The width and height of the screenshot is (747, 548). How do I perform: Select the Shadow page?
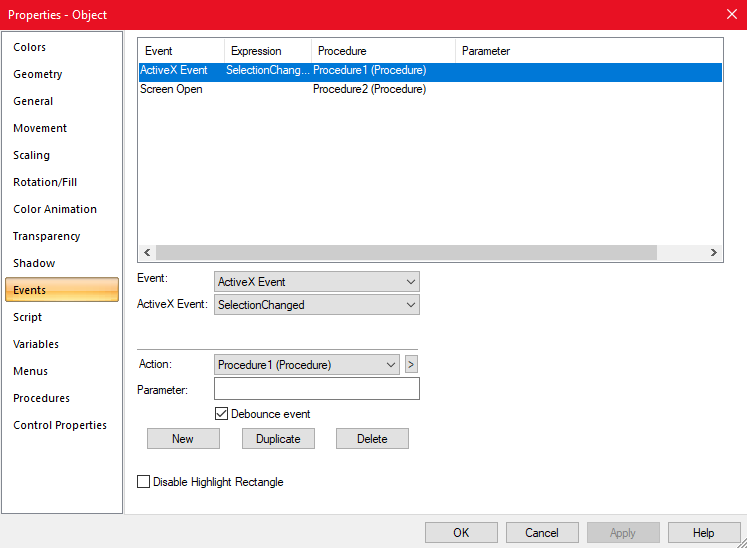click(34, 263)
